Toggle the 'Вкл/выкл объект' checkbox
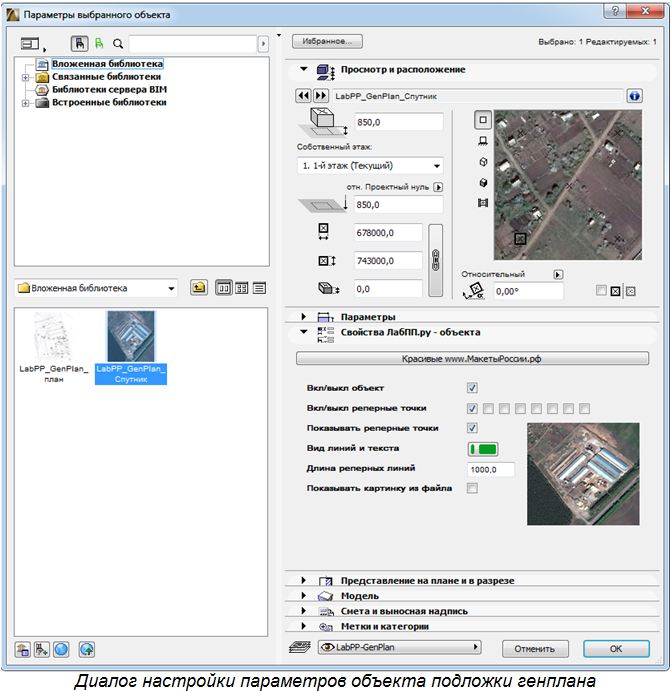 coord(472,388)
